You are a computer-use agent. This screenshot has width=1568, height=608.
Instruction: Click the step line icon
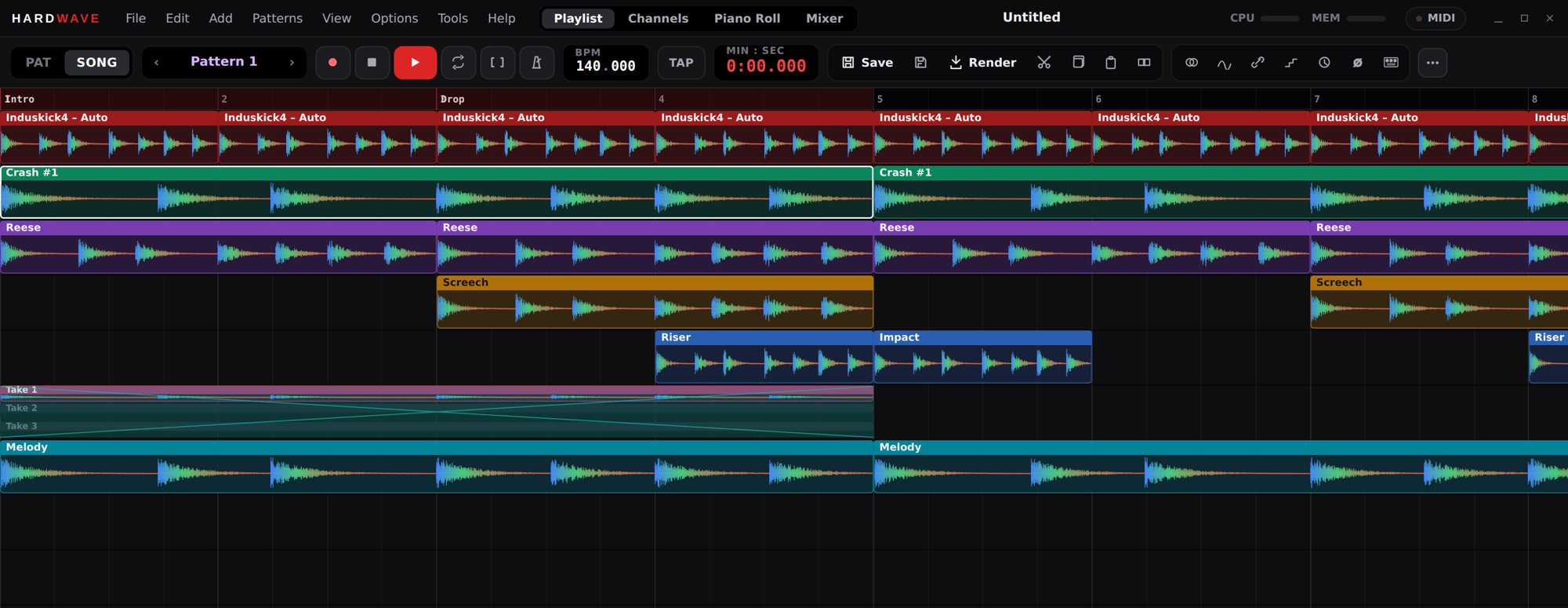tap(1291, 63)
